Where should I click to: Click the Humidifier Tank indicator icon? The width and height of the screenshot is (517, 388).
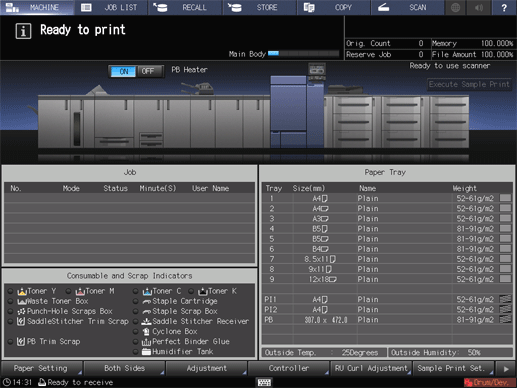(x=146, y=352)
